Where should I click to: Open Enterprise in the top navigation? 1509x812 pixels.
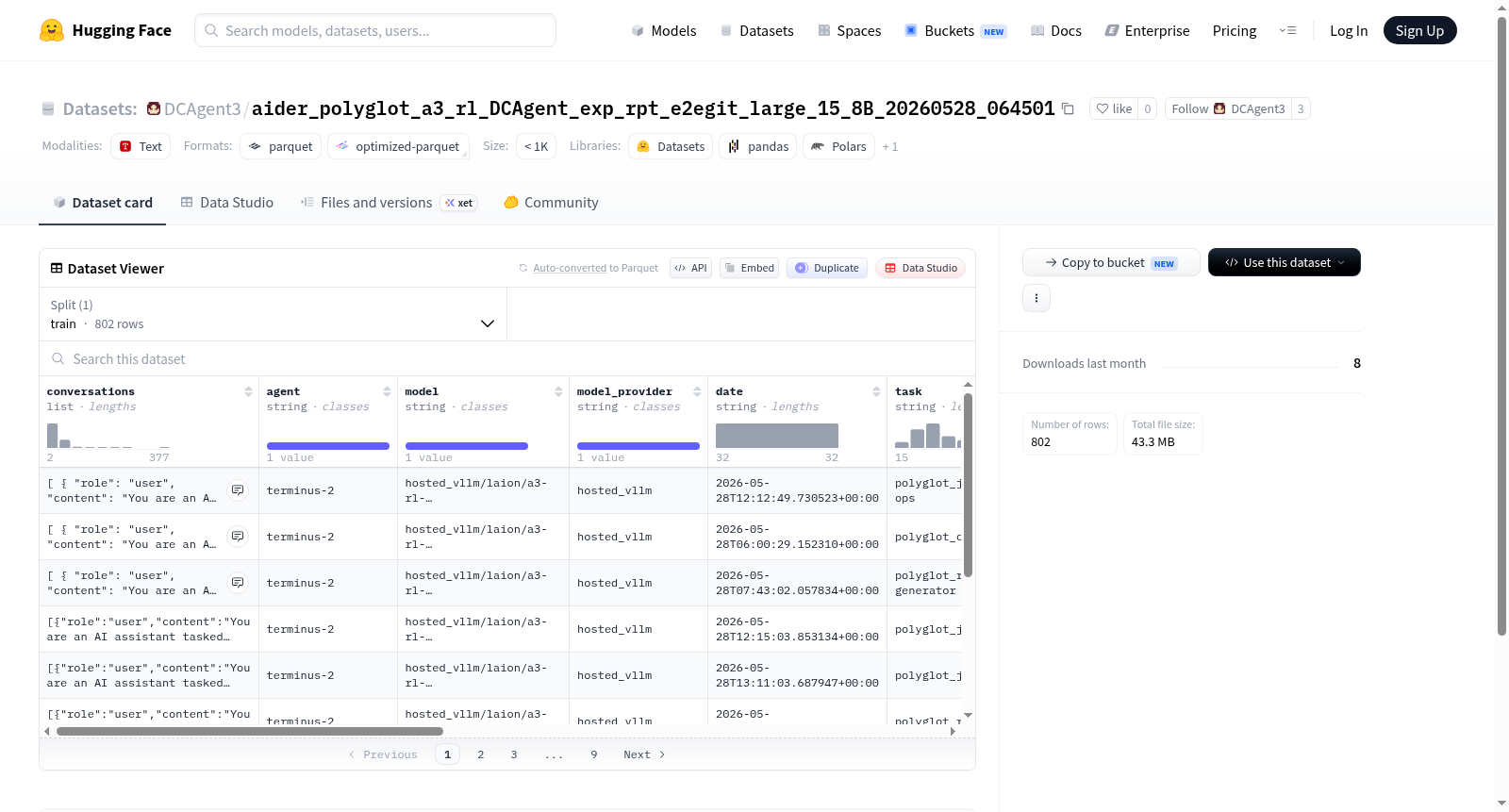1147,30
